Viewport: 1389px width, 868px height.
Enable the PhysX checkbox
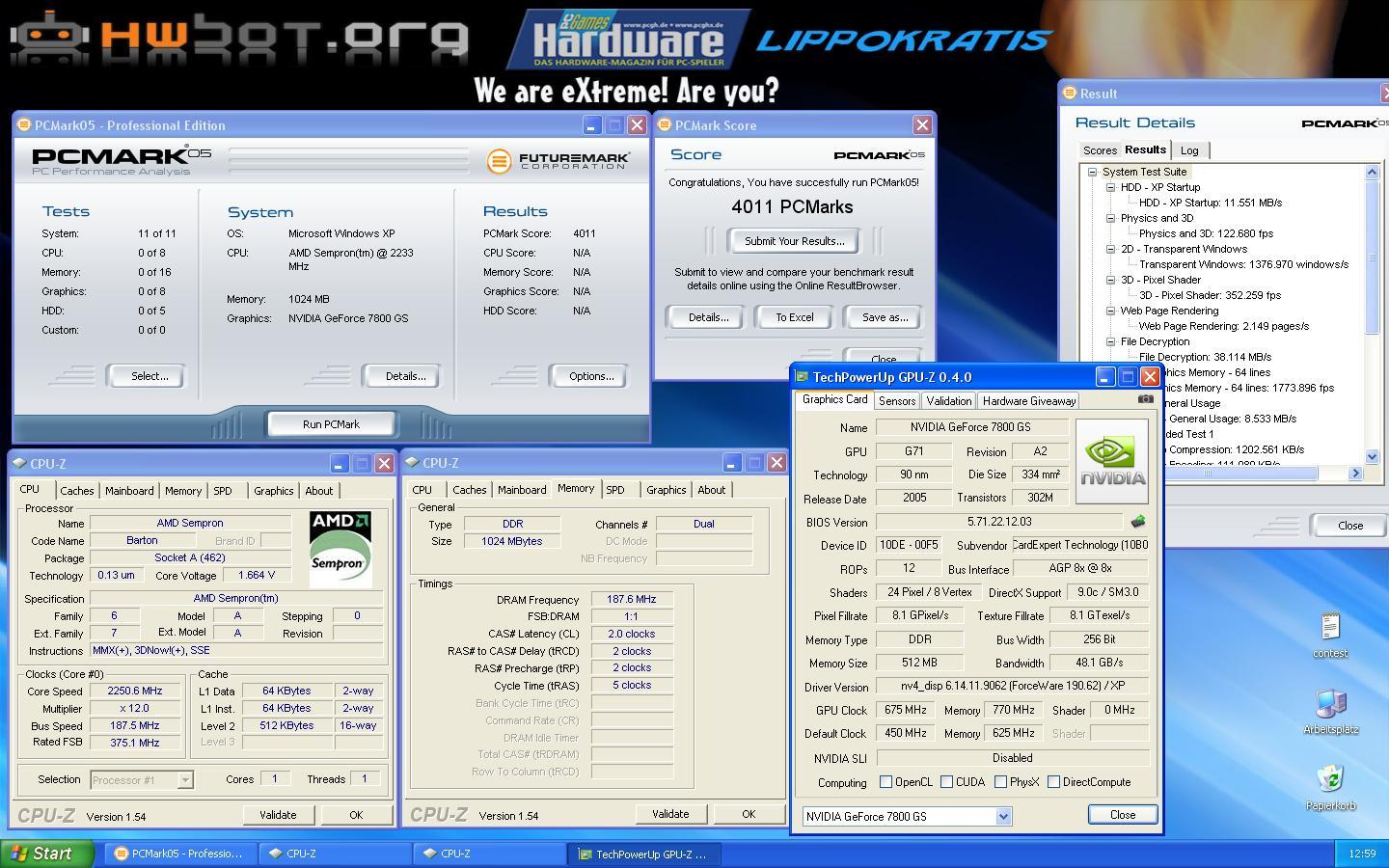[1000, 782]
